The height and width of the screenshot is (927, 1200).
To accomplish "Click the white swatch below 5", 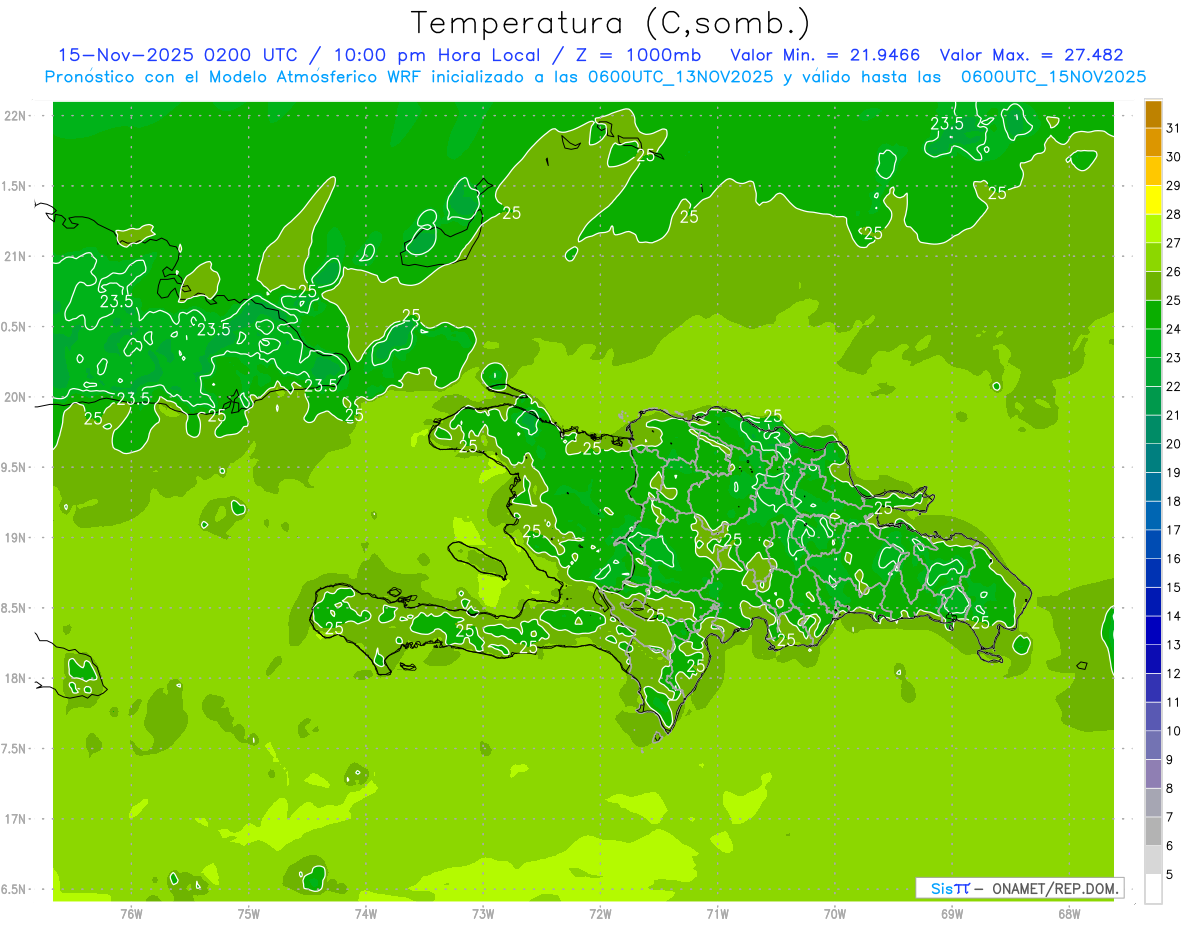I will click(1153, 889).
